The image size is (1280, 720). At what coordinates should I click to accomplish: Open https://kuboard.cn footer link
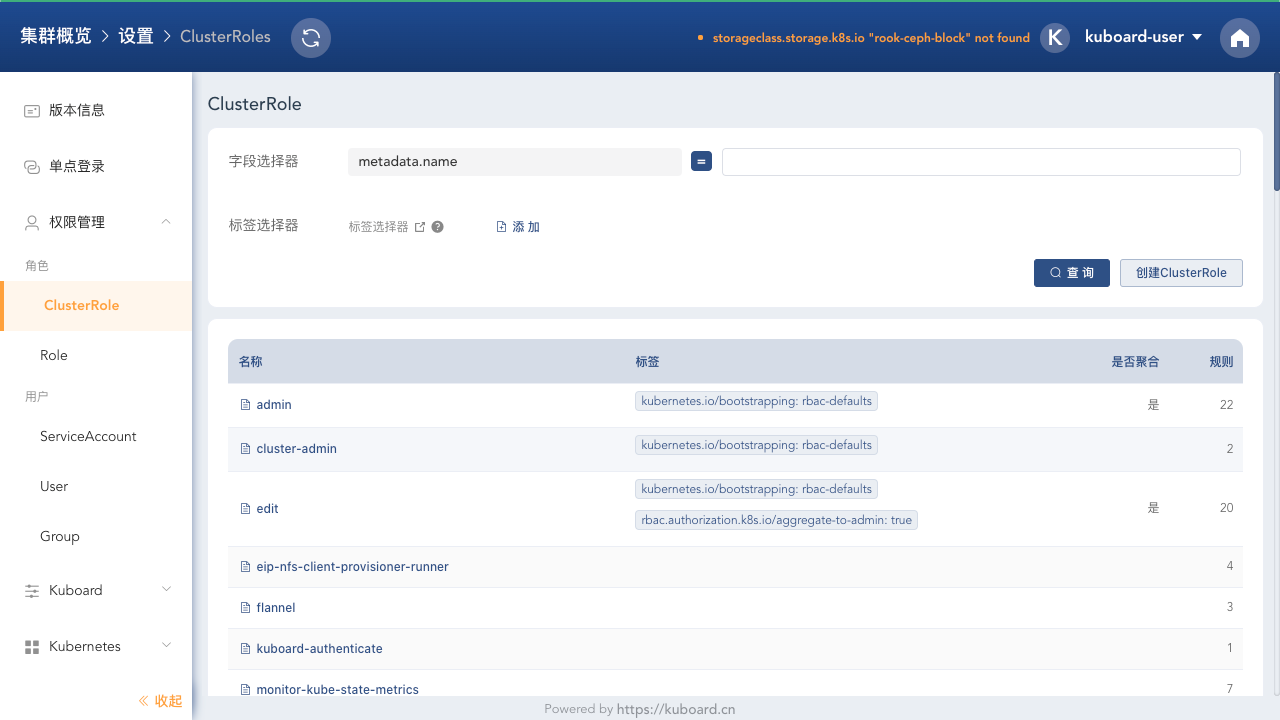(x=676, y=709)
